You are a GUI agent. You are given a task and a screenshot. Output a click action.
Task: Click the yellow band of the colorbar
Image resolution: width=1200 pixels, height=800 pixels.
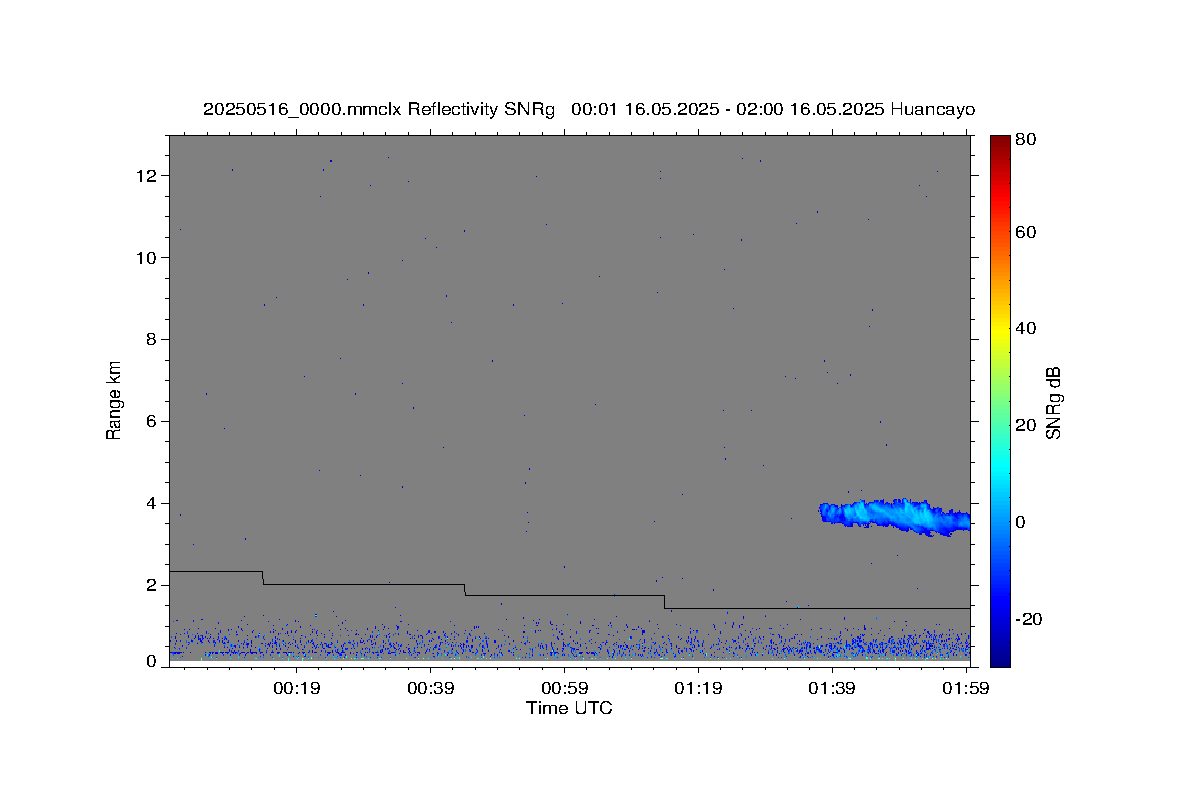(x=1000, y=328)
